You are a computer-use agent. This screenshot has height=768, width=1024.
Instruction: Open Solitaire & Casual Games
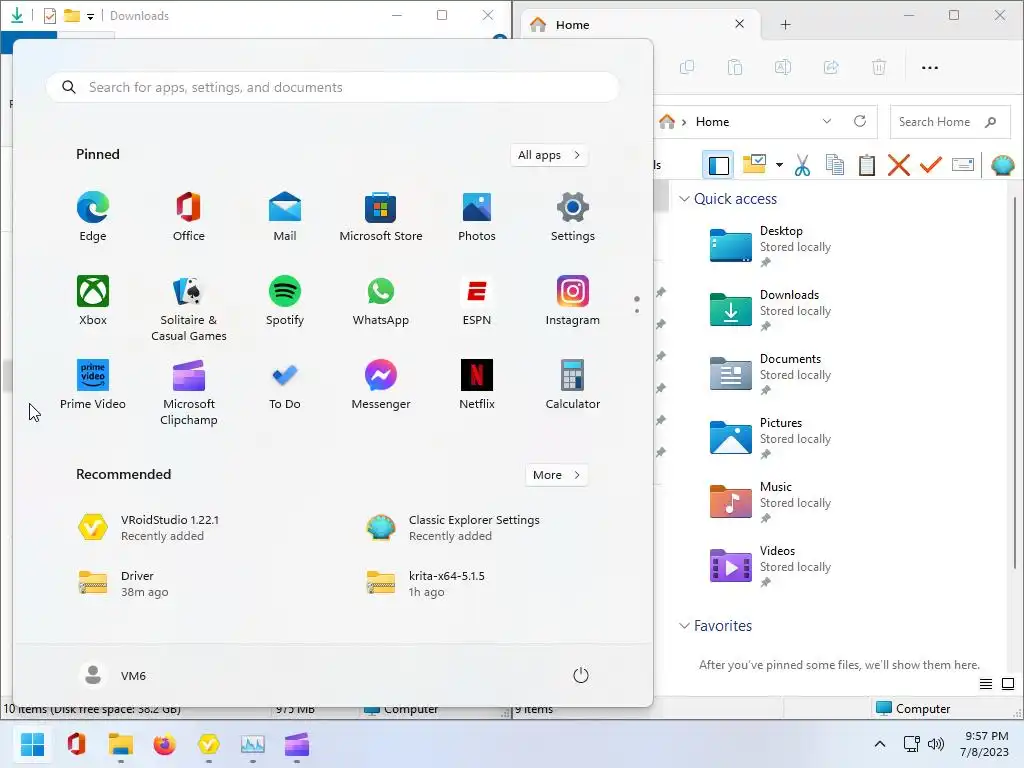189,308
